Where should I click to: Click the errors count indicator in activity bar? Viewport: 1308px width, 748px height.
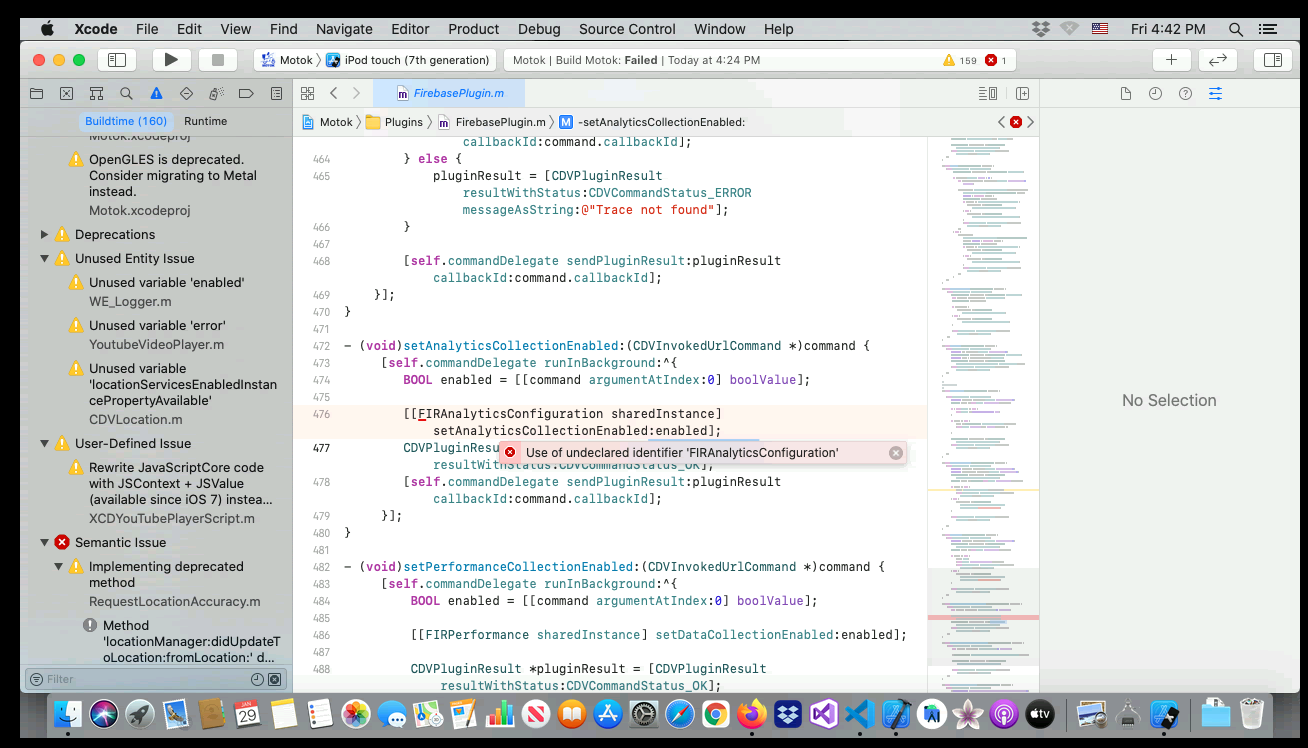pos(996,60)
